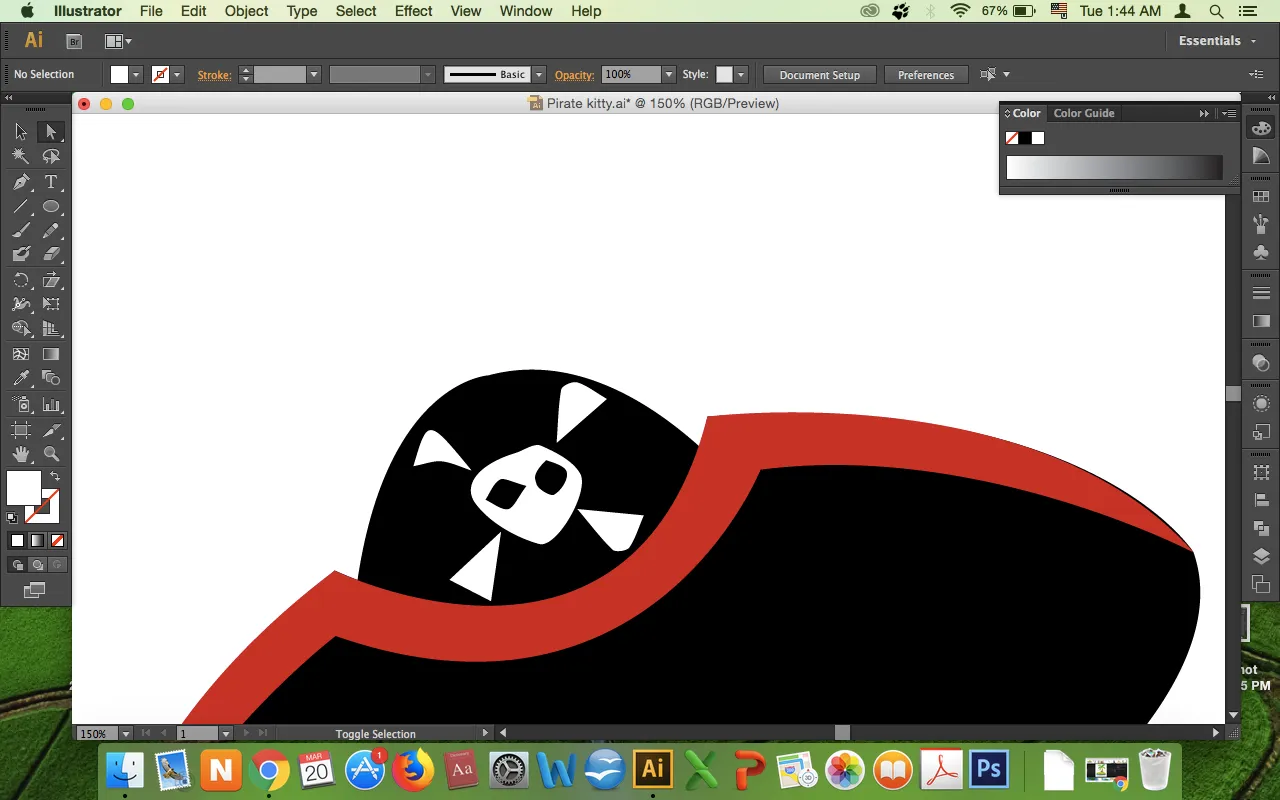Screen dimensions: 1280x800
Task: Activate the Fill box in toolbox
Action: tap(23, 488)
